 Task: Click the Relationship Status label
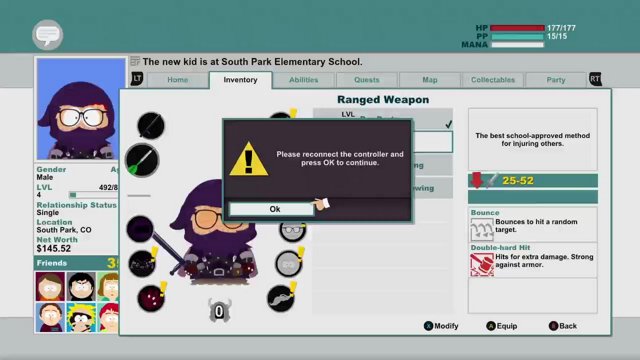(x=76, y=205)
